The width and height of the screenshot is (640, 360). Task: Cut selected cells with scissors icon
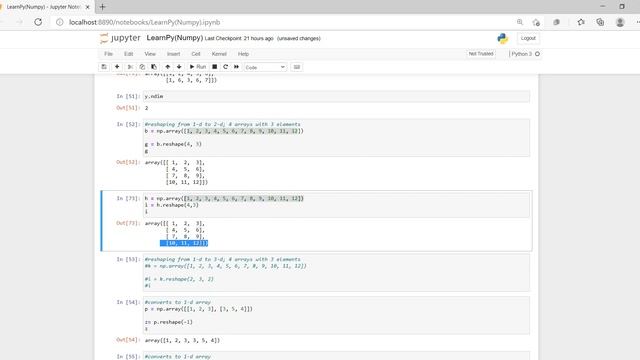click(x=130, y=67)
